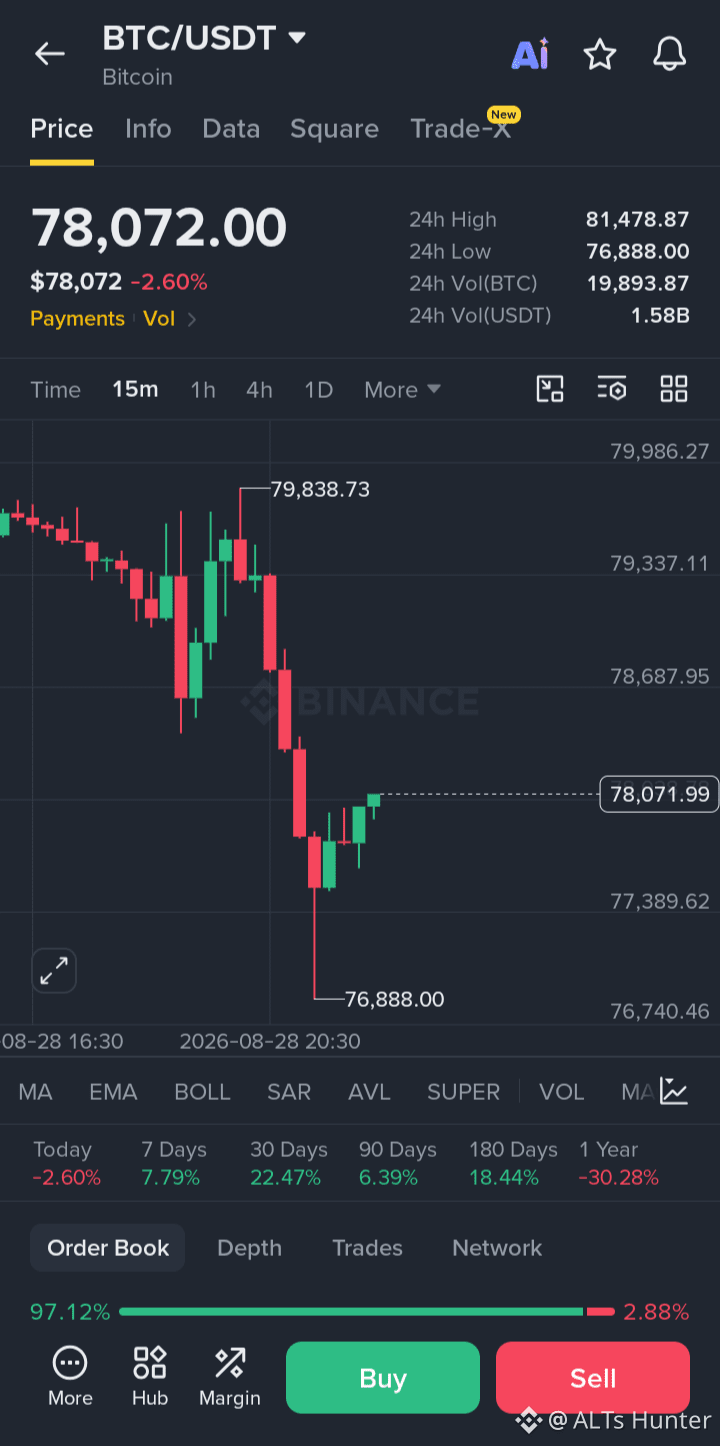This screenshot has height=1446, width=720.
Task: Toggle the SUPER indicator
Action: (x=463, y=1092)
